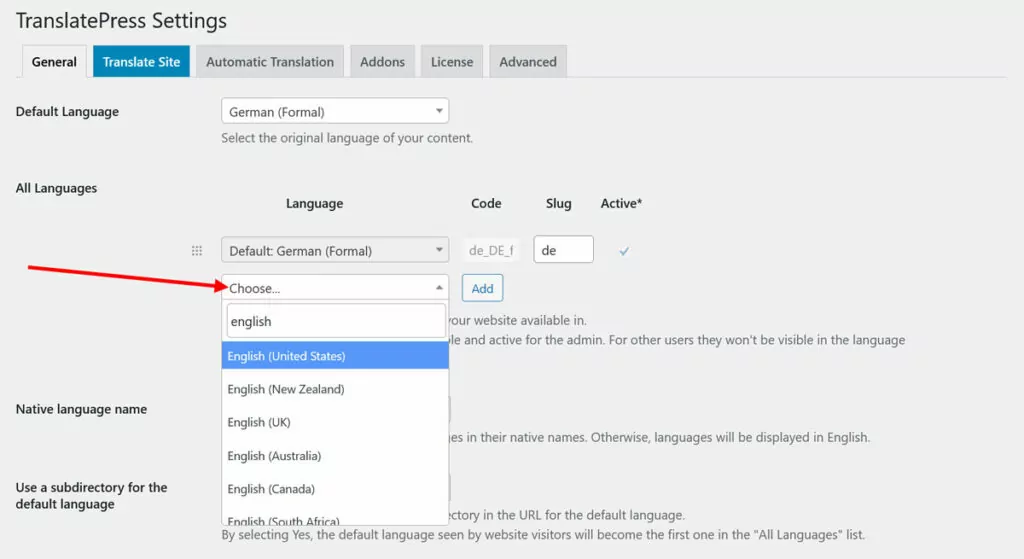Click the de_DE_f code field
1024x559 pixels.
491,250
